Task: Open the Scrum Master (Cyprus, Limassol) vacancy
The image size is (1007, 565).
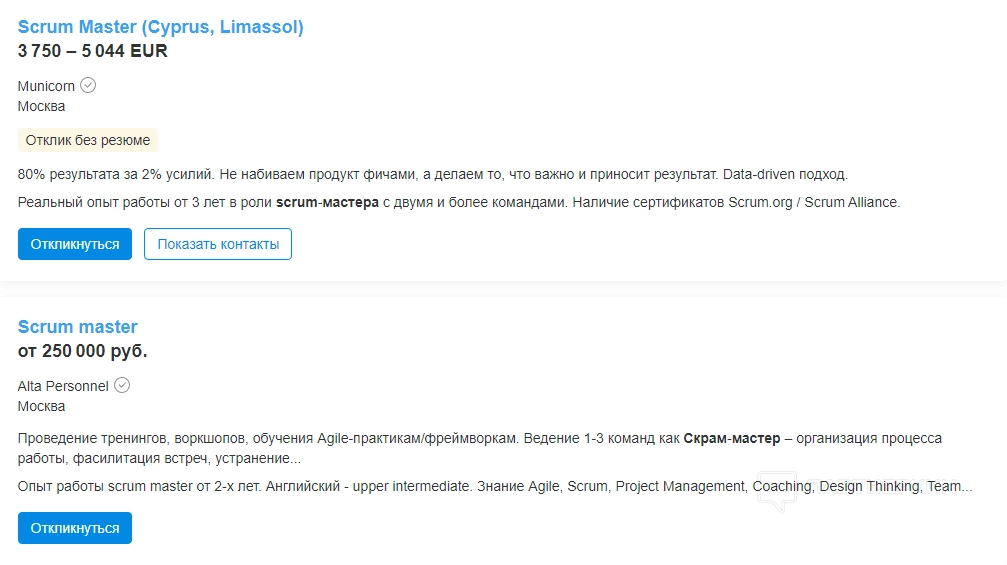Action: point(160,27)
